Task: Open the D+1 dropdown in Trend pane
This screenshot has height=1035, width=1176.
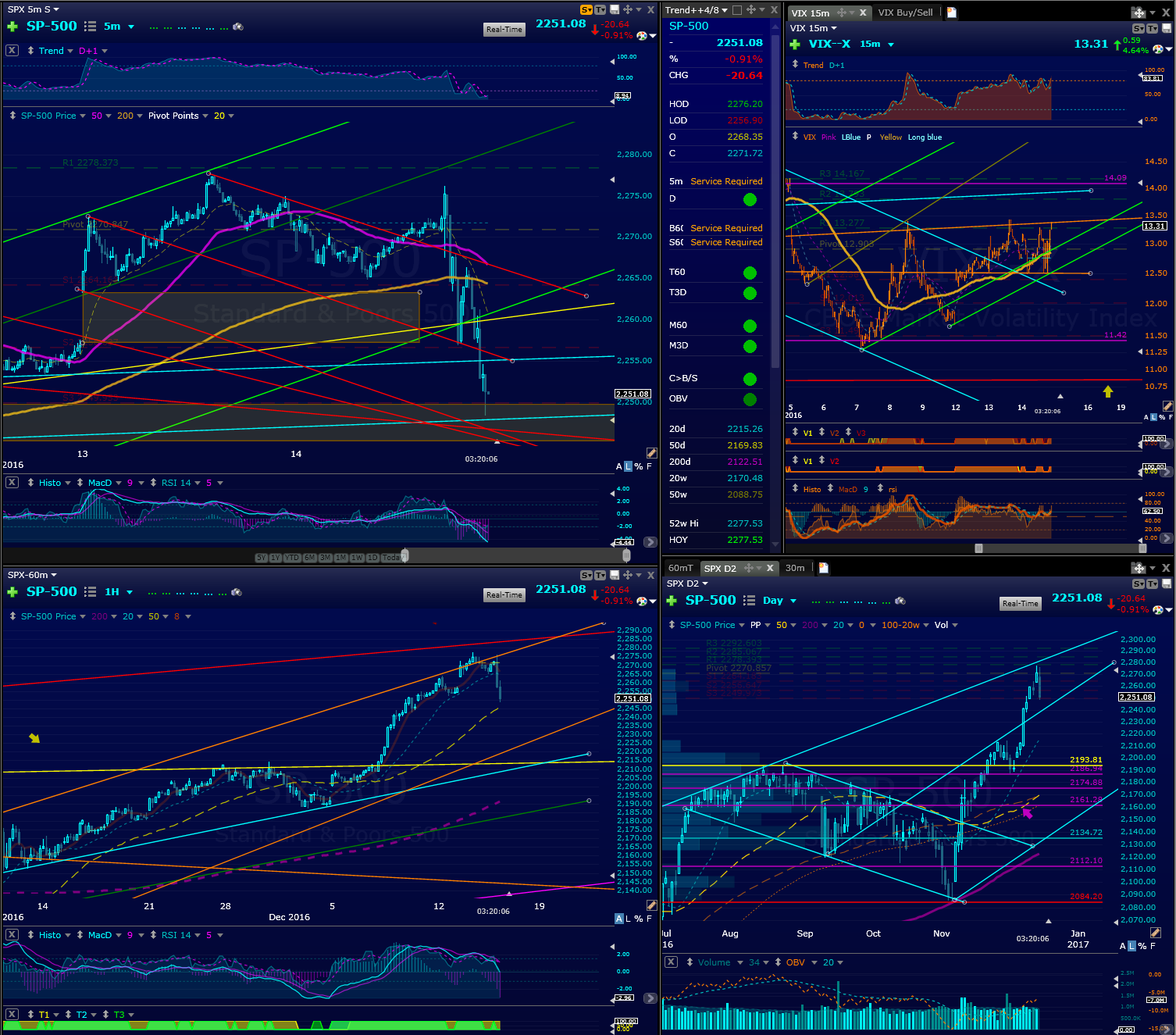Action: [105, 51]
